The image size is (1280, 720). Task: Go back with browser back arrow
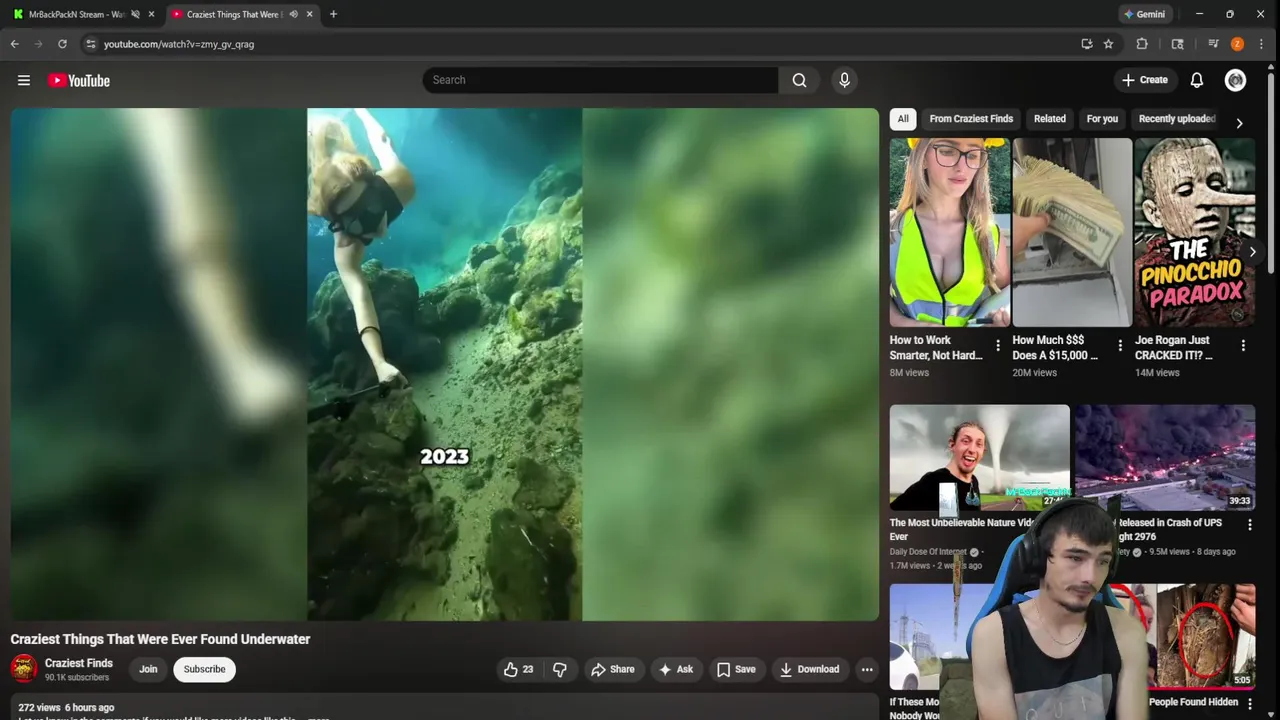pos(15,44)
